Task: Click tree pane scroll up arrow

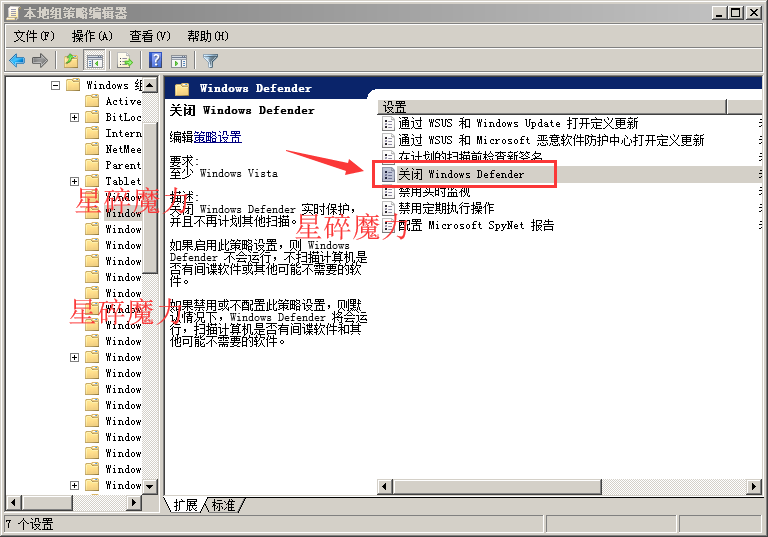Action: (x=150, y=85)
